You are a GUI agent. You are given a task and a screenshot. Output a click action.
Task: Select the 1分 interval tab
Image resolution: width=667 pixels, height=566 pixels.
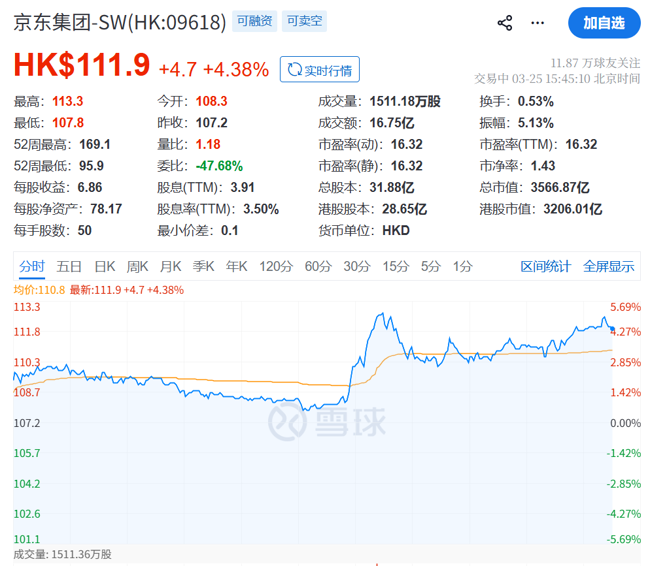tap(462, 266)
